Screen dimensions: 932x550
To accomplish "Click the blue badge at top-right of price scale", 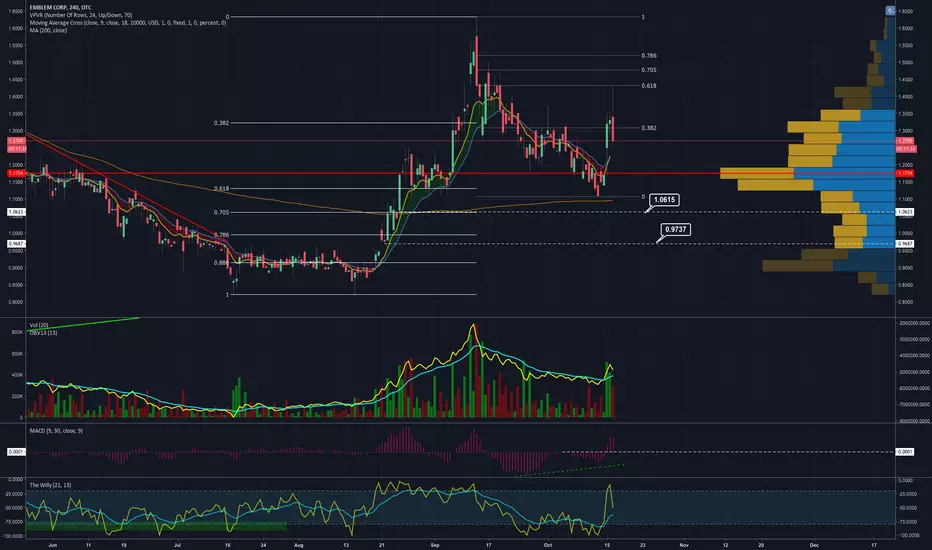I will [890, 11].
